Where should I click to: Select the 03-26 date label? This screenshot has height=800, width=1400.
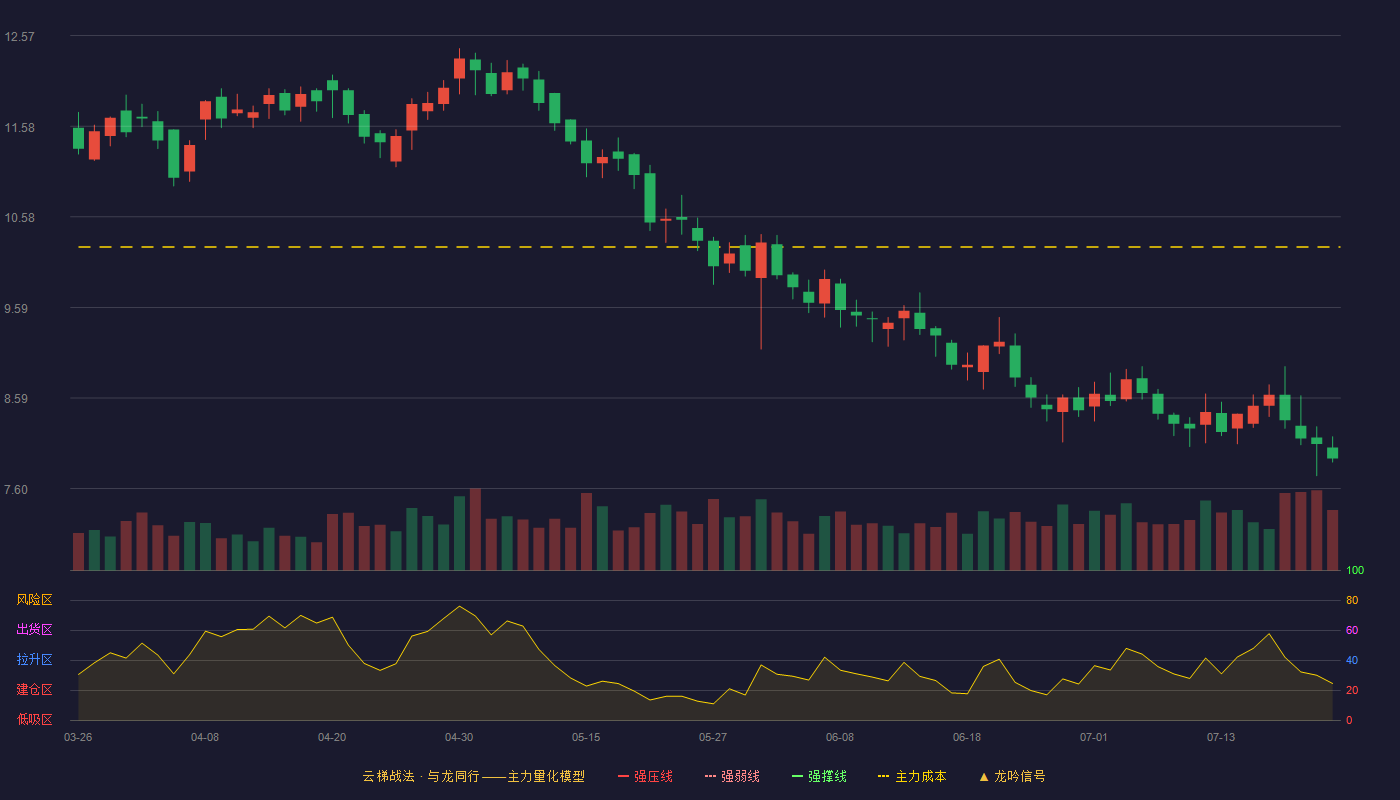pos(78,737)
